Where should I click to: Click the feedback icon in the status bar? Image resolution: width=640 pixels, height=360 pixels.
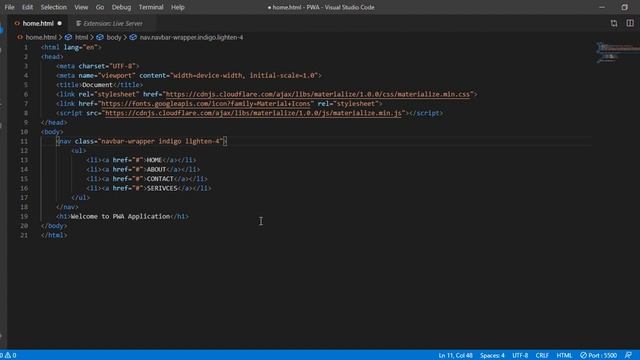[629, 355]
